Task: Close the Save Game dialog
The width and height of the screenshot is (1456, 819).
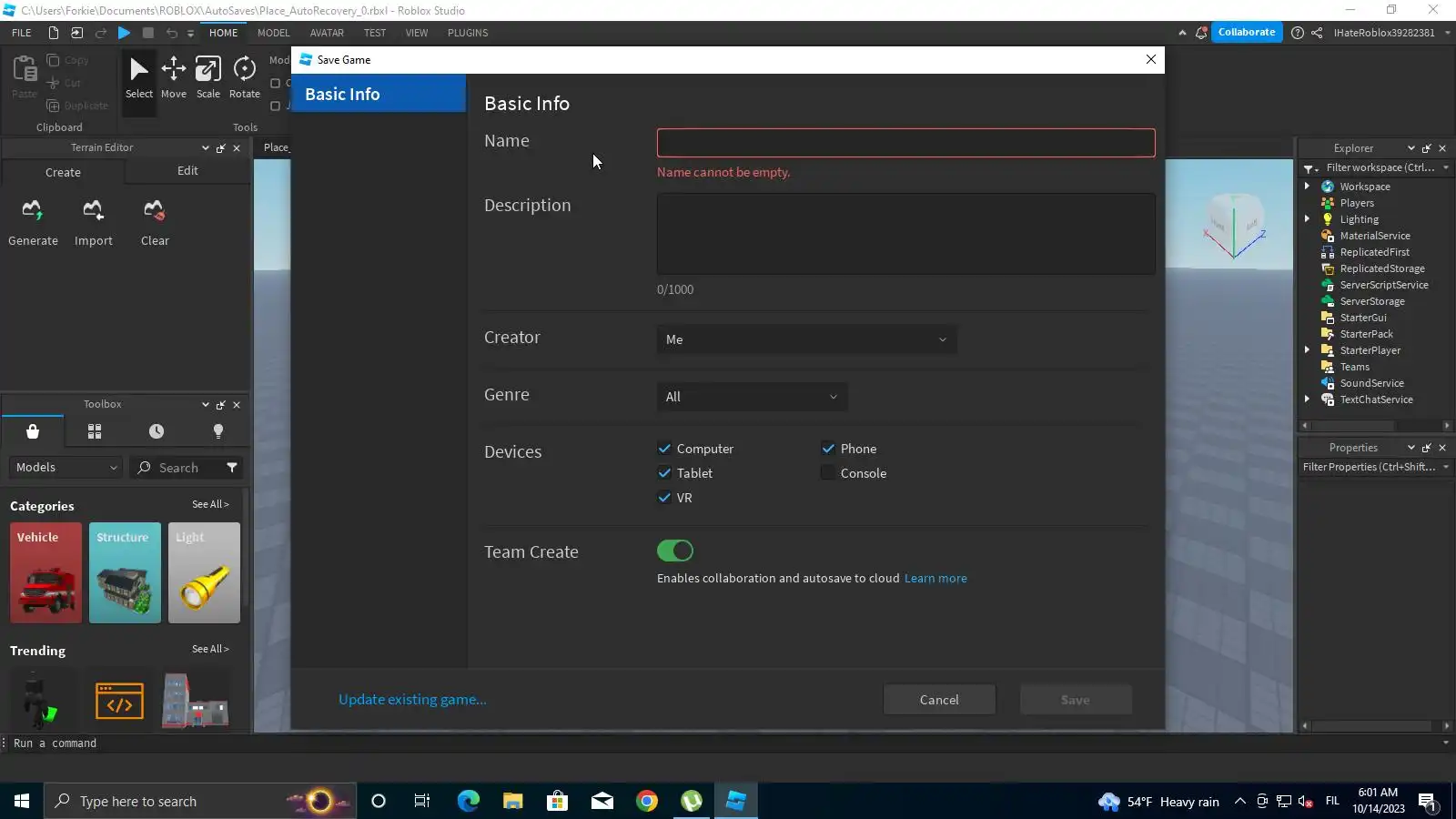Action: point(1151,59)
